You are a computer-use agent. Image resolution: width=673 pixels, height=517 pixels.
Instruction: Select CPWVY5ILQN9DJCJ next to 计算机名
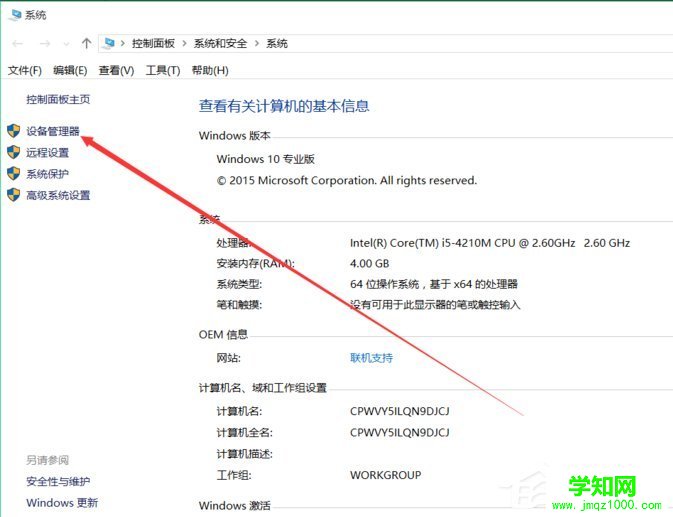400,411
